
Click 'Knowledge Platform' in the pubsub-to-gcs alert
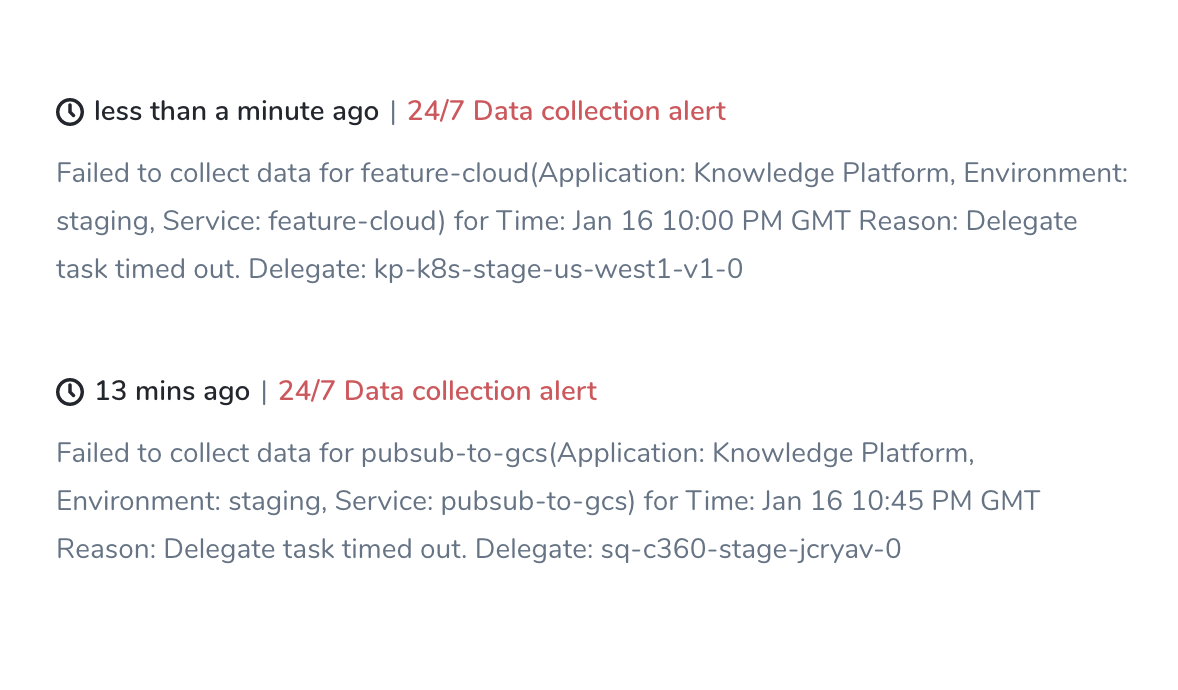coord(843,453)
